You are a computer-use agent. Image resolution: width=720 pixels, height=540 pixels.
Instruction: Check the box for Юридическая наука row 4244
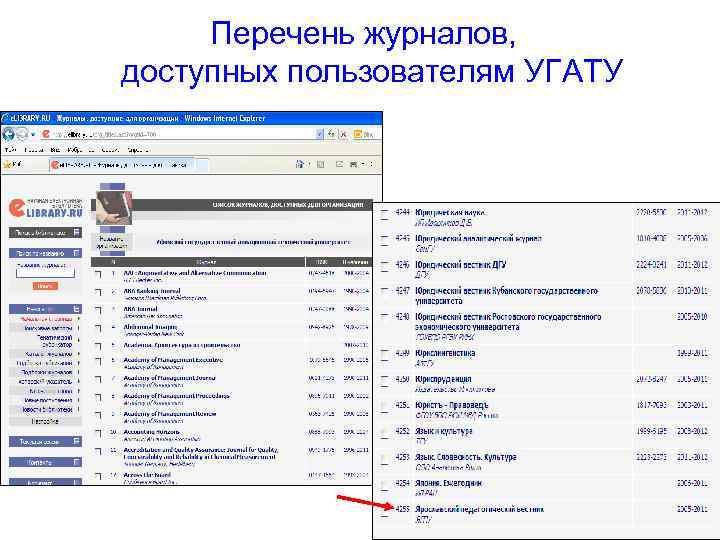tap(384, 214)
